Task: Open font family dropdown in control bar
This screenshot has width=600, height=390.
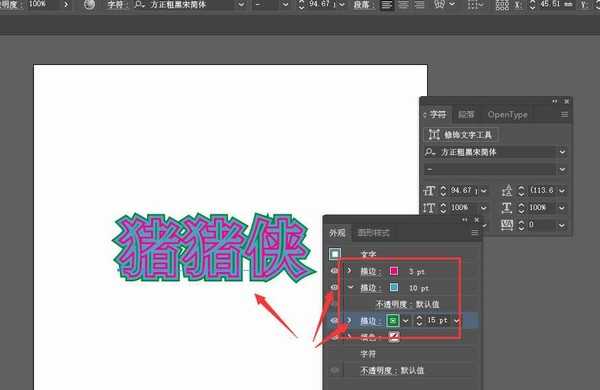Action: tap(241, 5)
